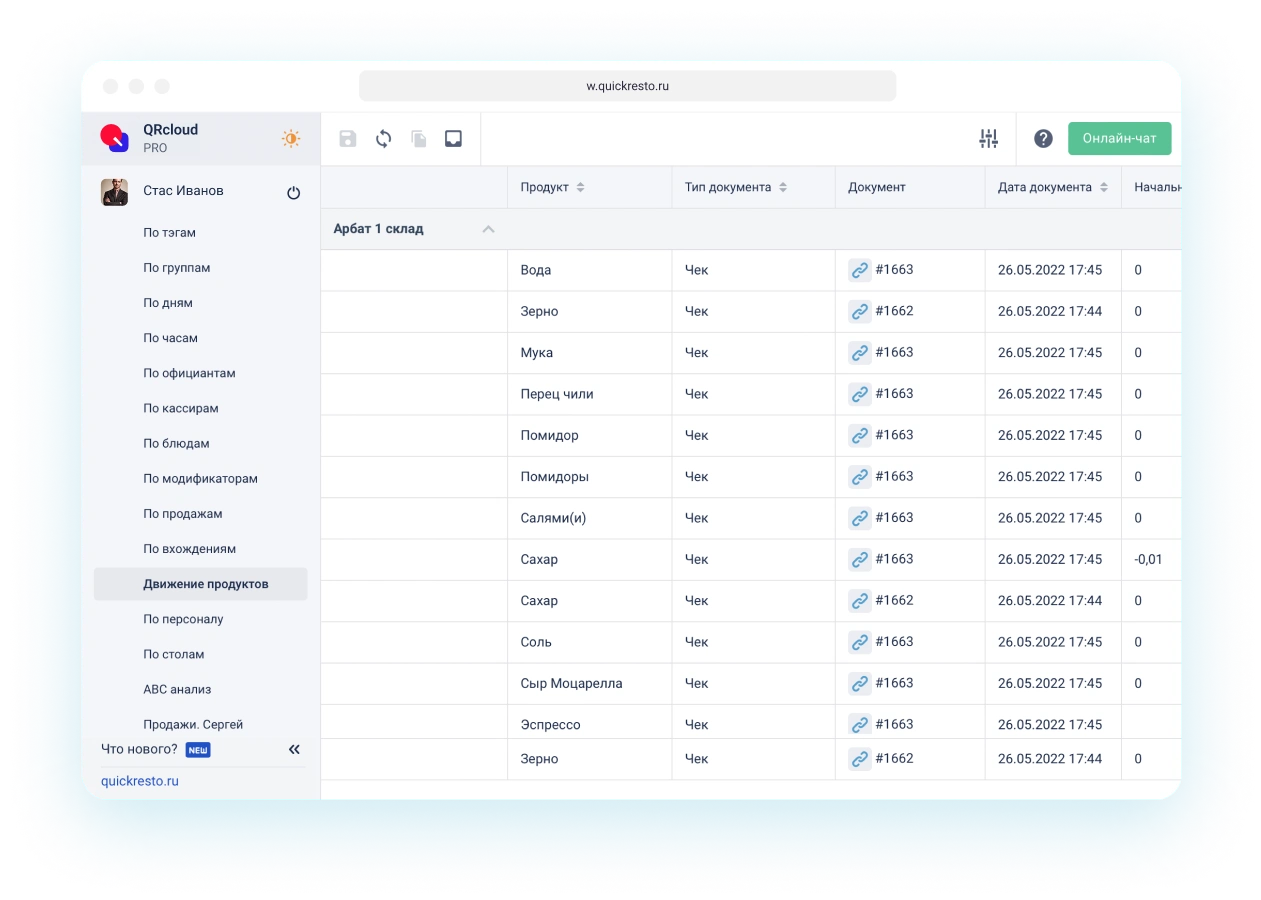
Task: Select ABC анализ in sidebar
Action: pyautogui.click(x=177, y=689)
